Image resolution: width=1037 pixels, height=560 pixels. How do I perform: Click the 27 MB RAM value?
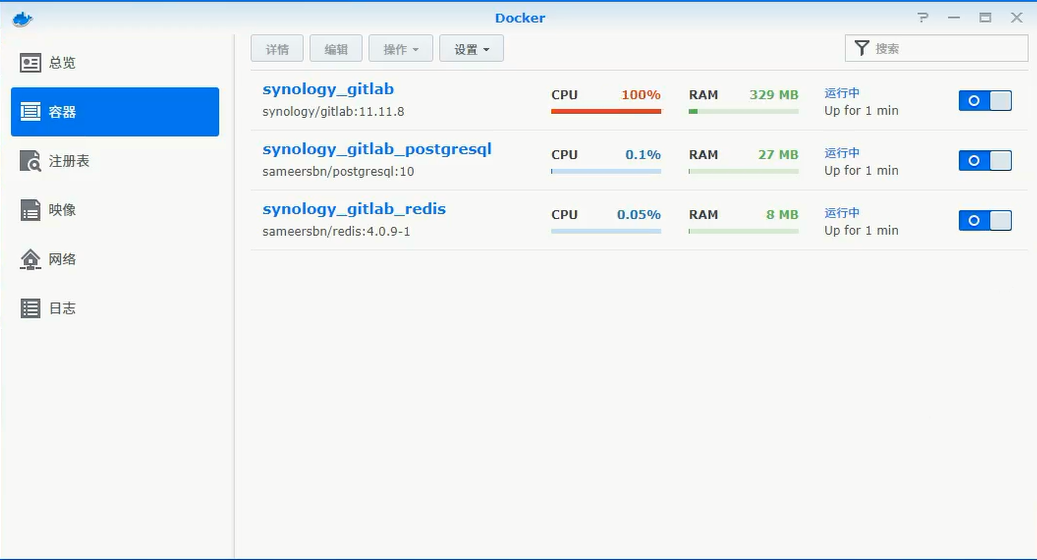click(778, 155)
